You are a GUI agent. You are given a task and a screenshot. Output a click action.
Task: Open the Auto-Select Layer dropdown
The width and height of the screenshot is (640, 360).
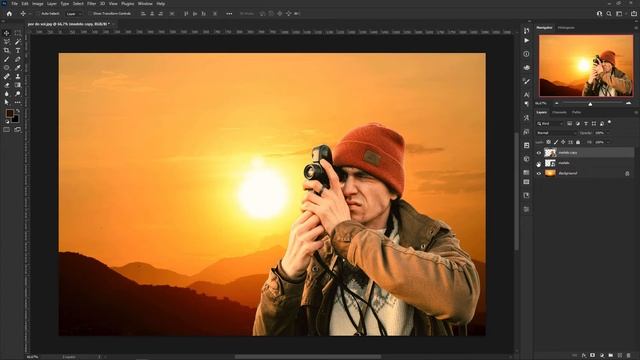(x=74, y=13)
